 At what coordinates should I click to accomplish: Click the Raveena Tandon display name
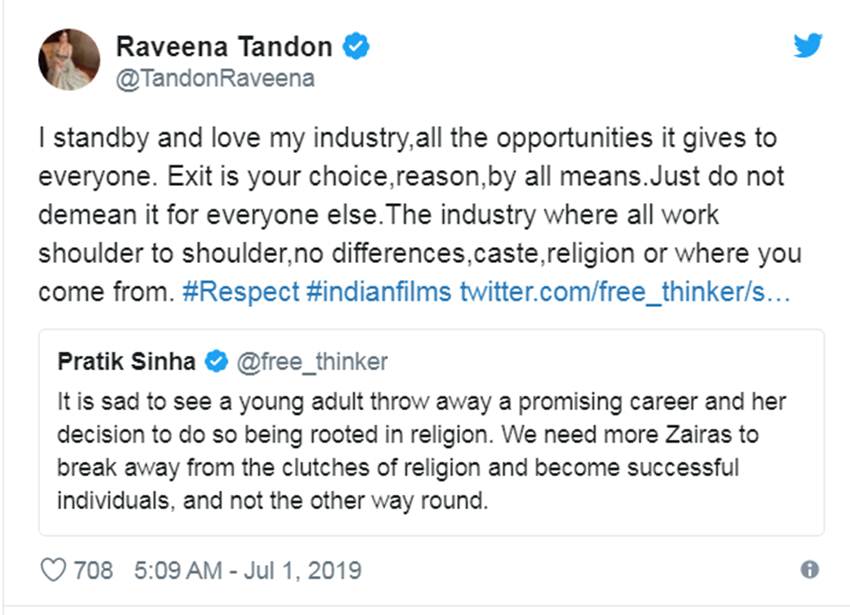224,46
